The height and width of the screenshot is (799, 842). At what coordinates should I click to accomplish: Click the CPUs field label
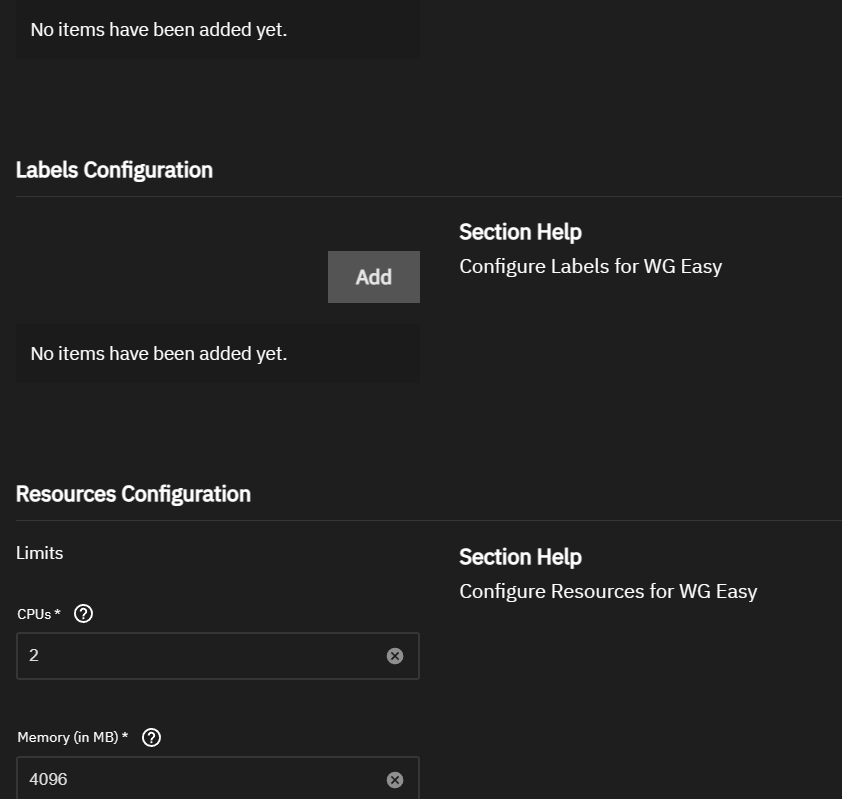point(39,614)
